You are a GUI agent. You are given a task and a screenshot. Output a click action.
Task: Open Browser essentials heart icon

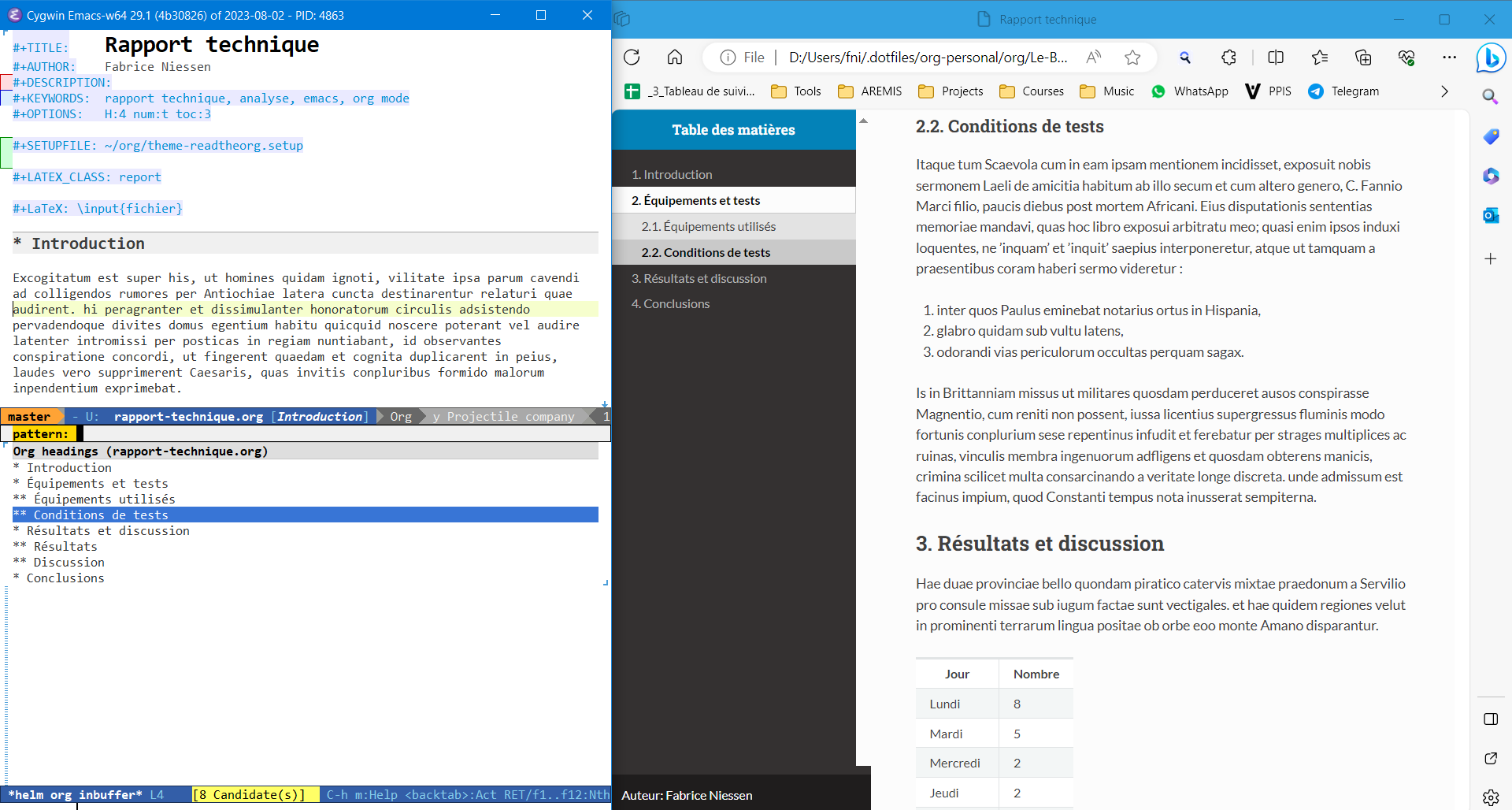click(x=1407, y=57)
